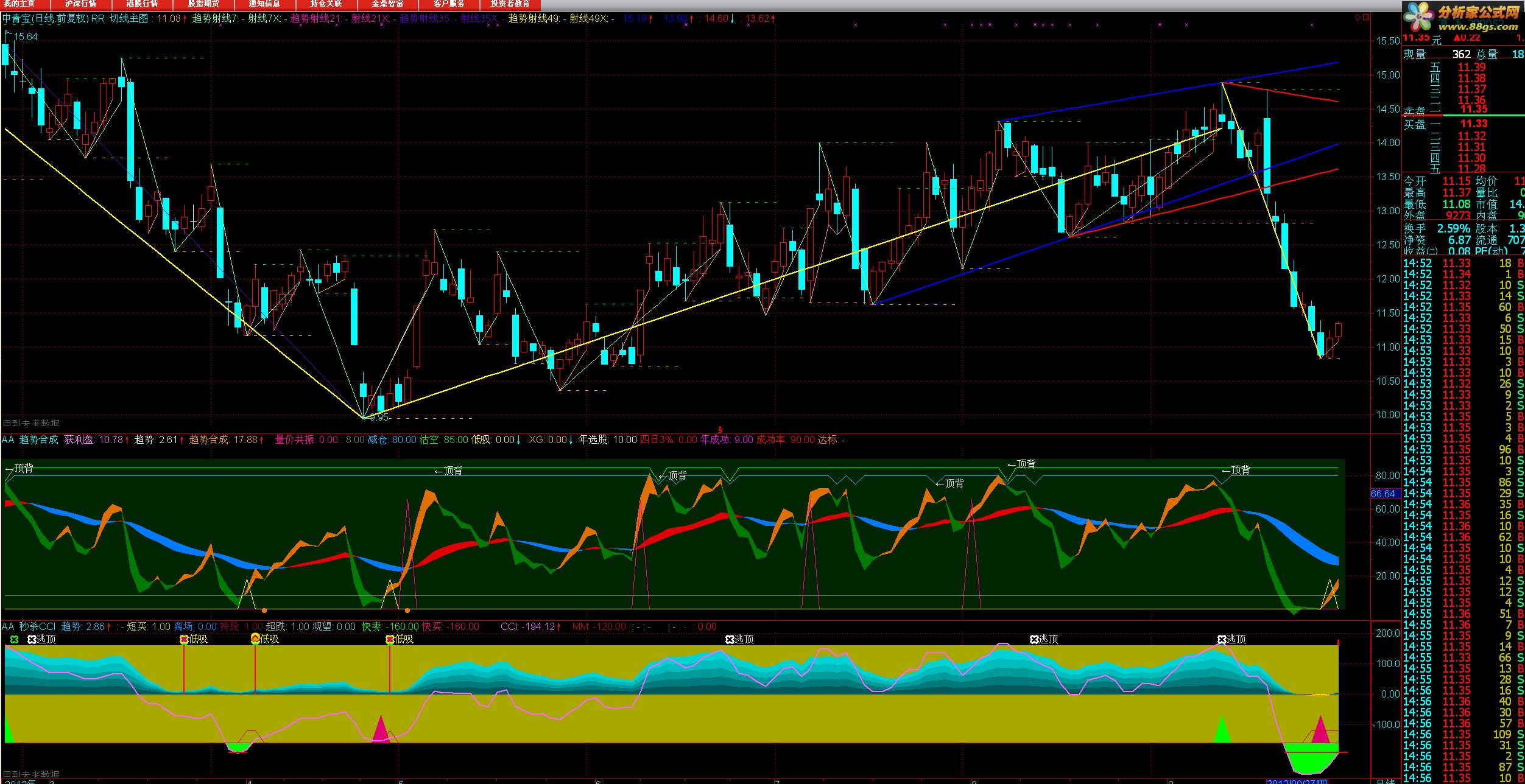
Task: Click the 切线主图 indicator name
Action: click(129, 19)
